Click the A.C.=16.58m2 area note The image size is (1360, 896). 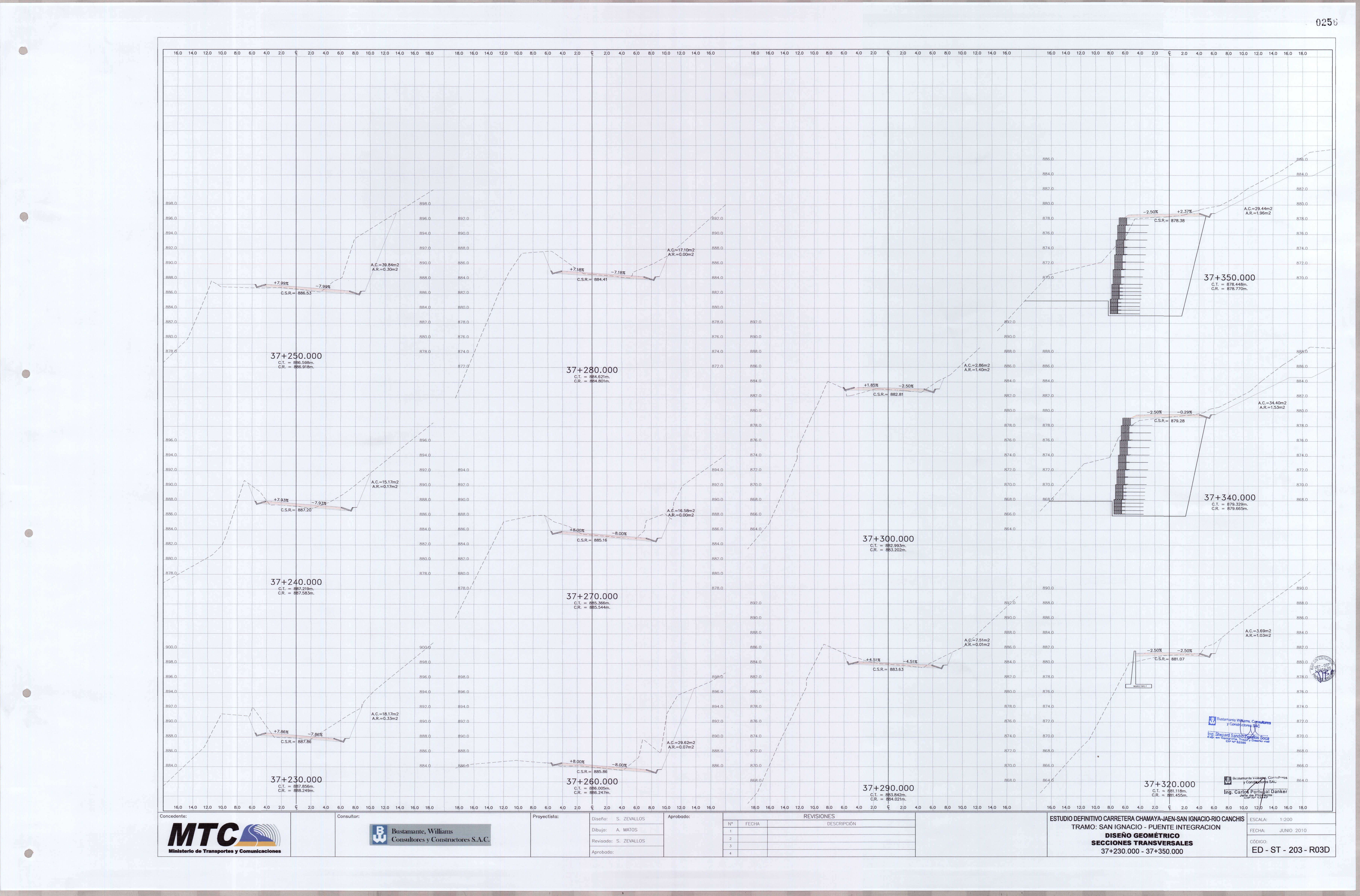point(681,511)
